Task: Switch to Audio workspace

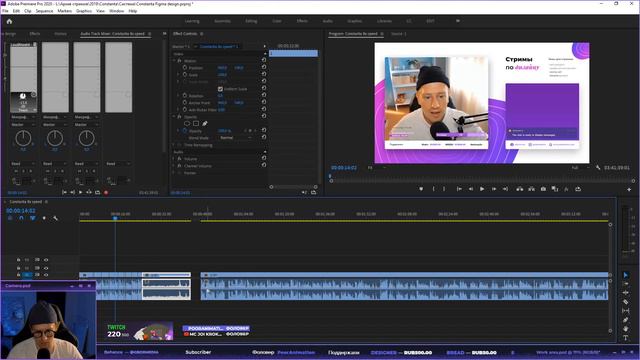Action: 327,21
